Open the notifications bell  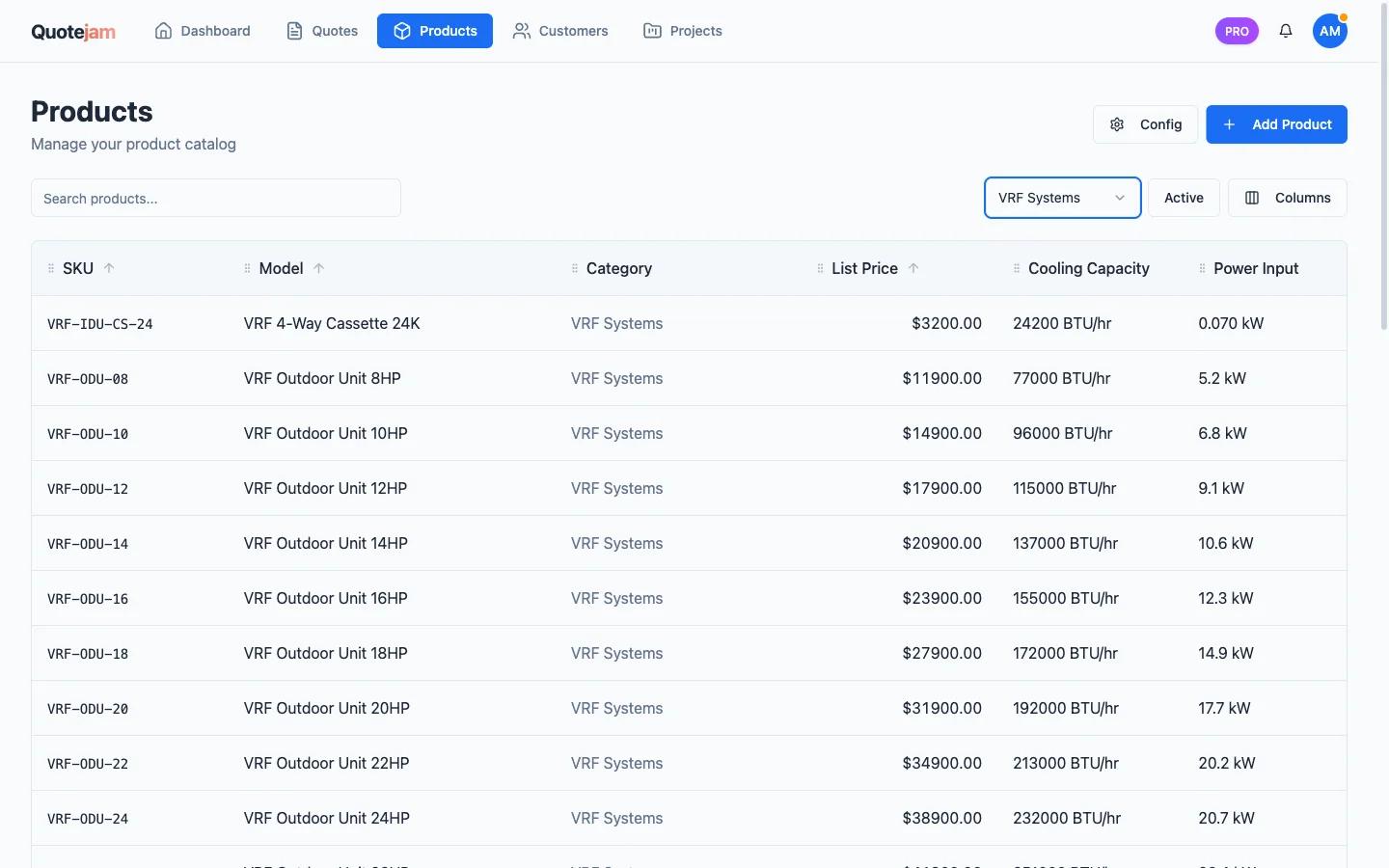[1286, 30]
